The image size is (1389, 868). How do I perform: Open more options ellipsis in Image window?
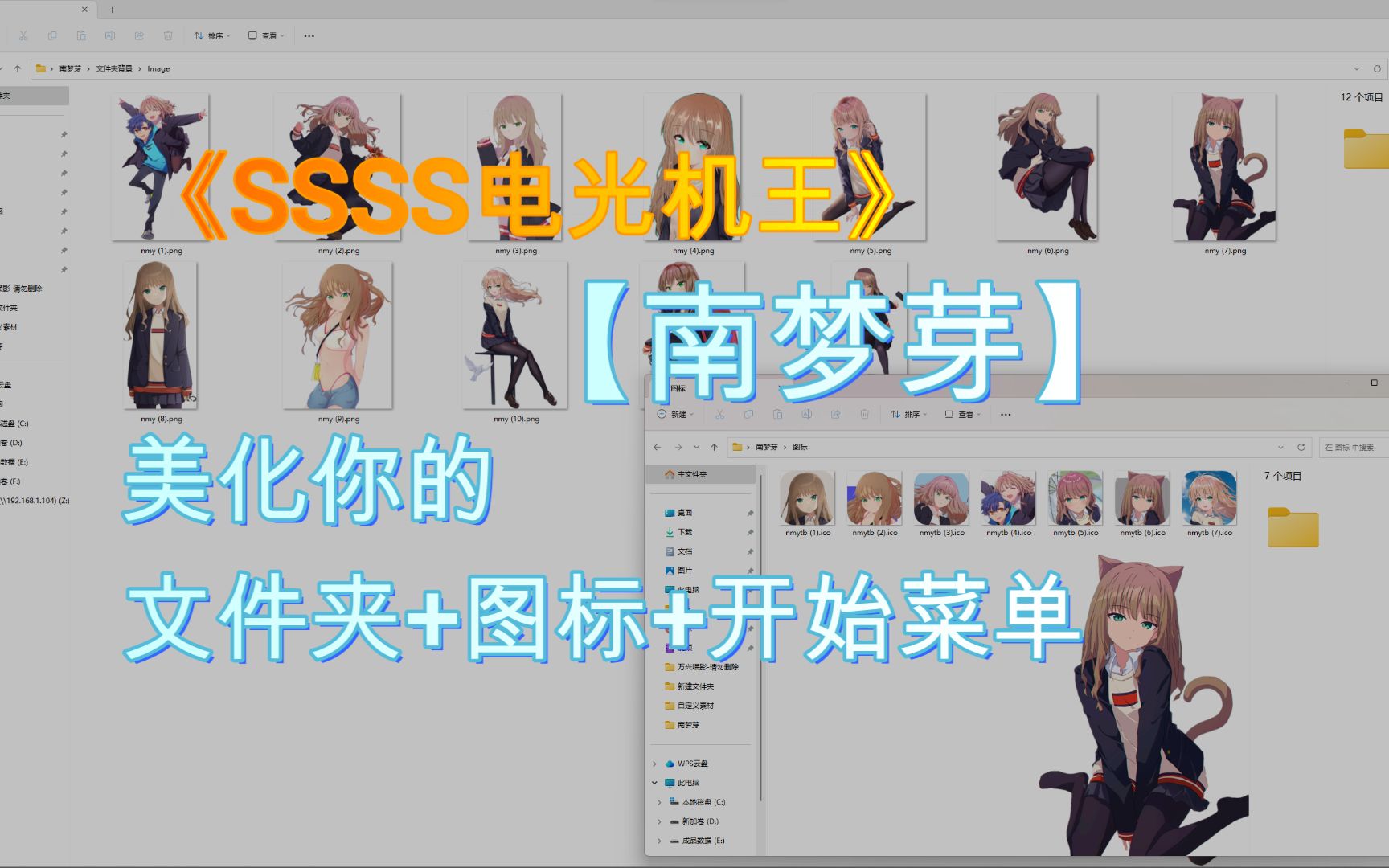309,35
